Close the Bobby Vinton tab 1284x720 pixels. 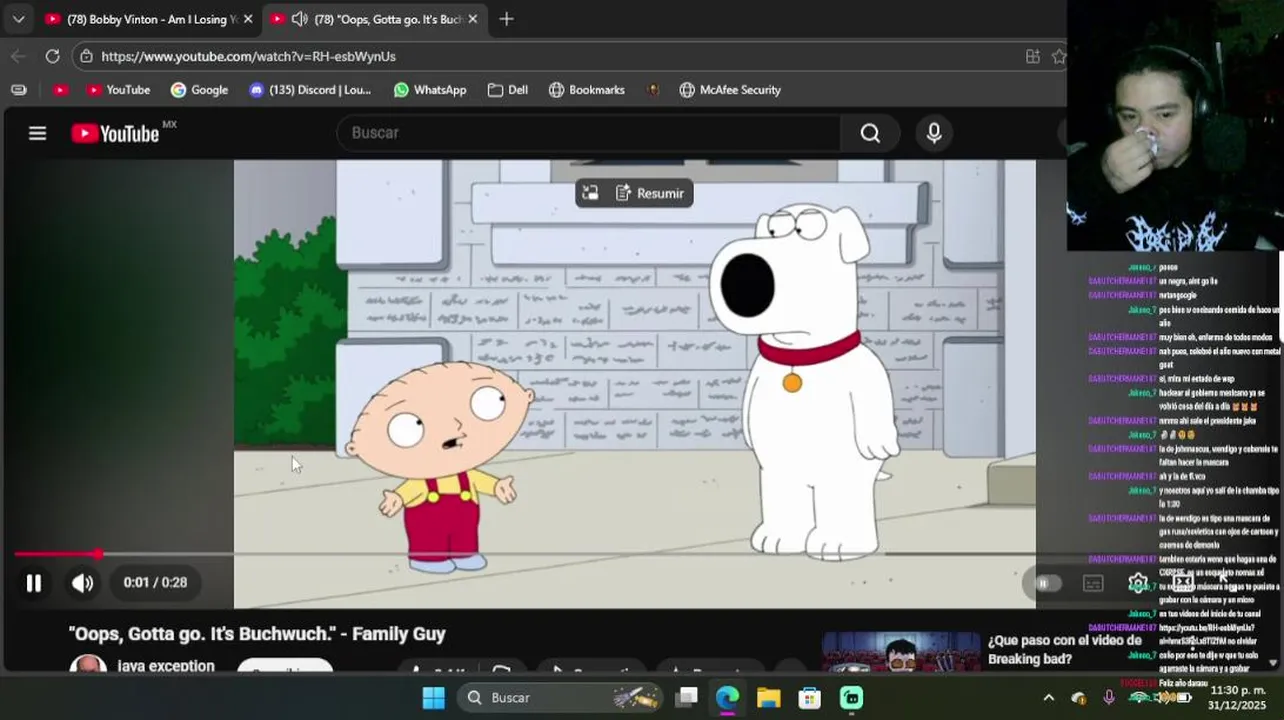(248, 19)
